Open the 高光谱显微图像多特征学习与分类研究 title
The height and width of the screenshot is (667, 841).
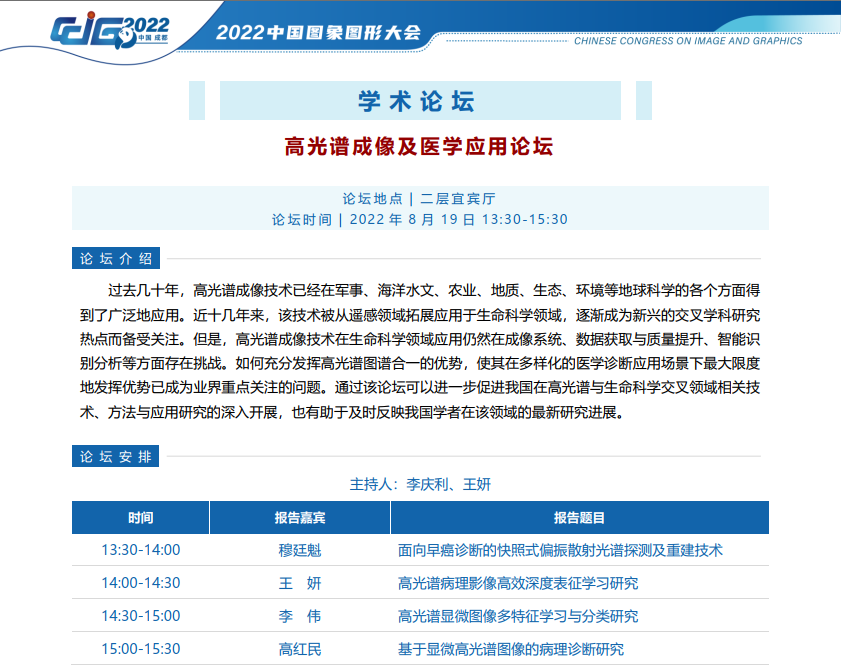(x=517, y=616)
